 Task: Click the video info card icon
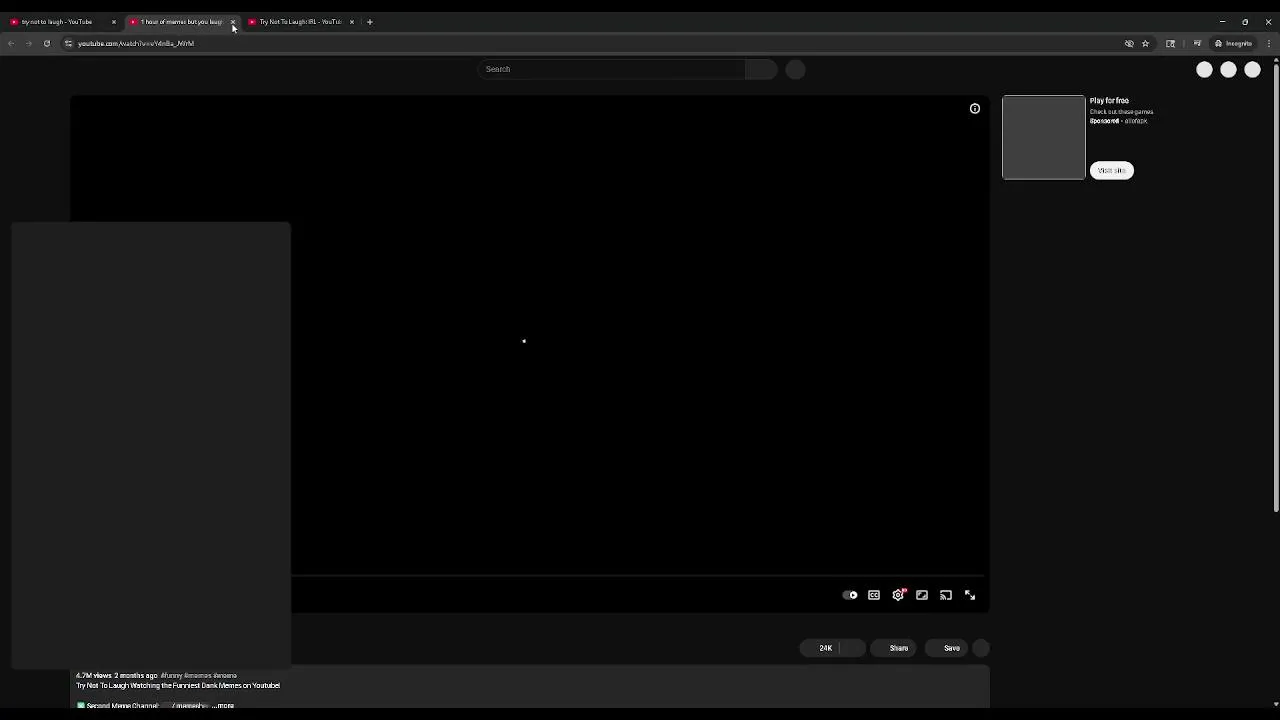tap(975, 108)
